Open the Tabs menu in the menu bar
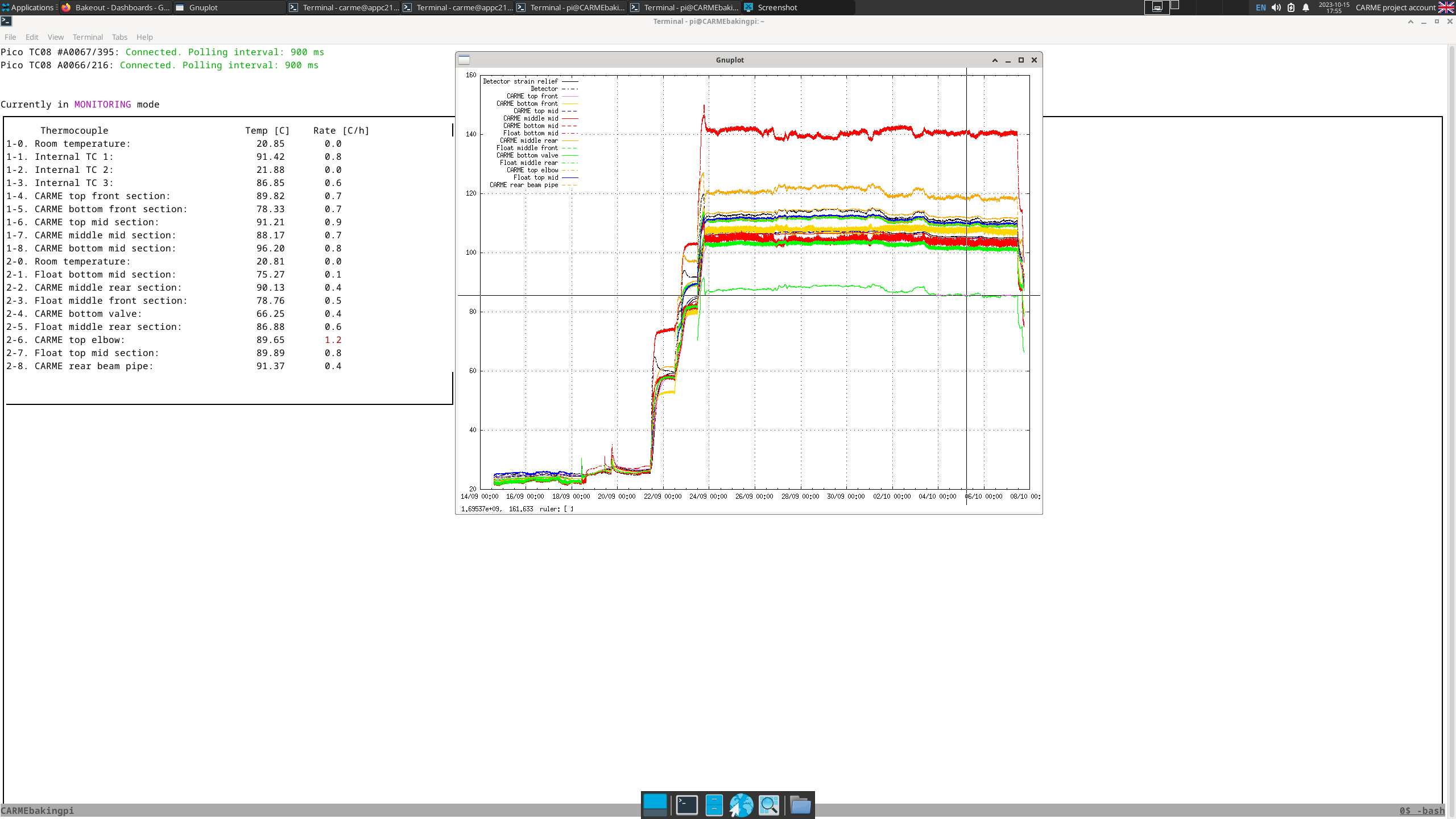Viewport: 1456px width, 819px height. pos(119,37)
